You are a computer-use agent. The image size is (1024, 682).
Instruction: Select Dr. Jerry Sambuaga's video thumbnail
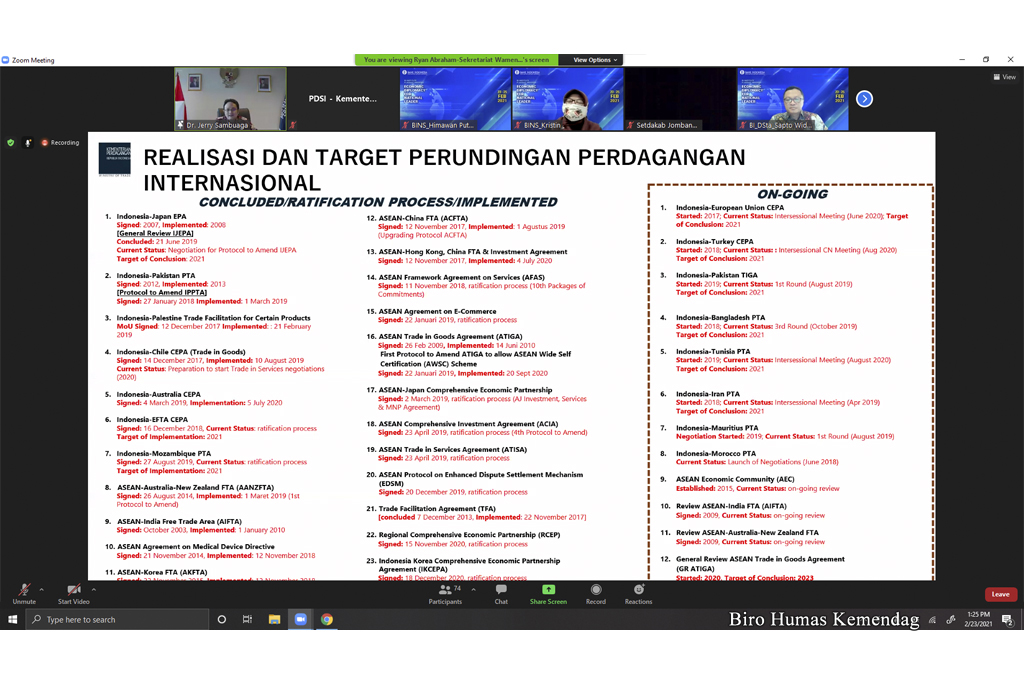coord(231,99)
